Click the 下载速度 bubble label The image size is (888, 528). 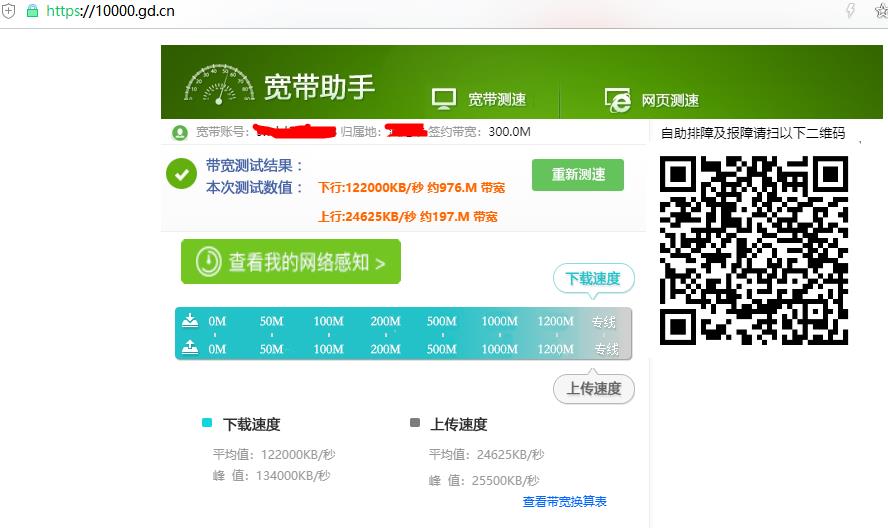594,279
